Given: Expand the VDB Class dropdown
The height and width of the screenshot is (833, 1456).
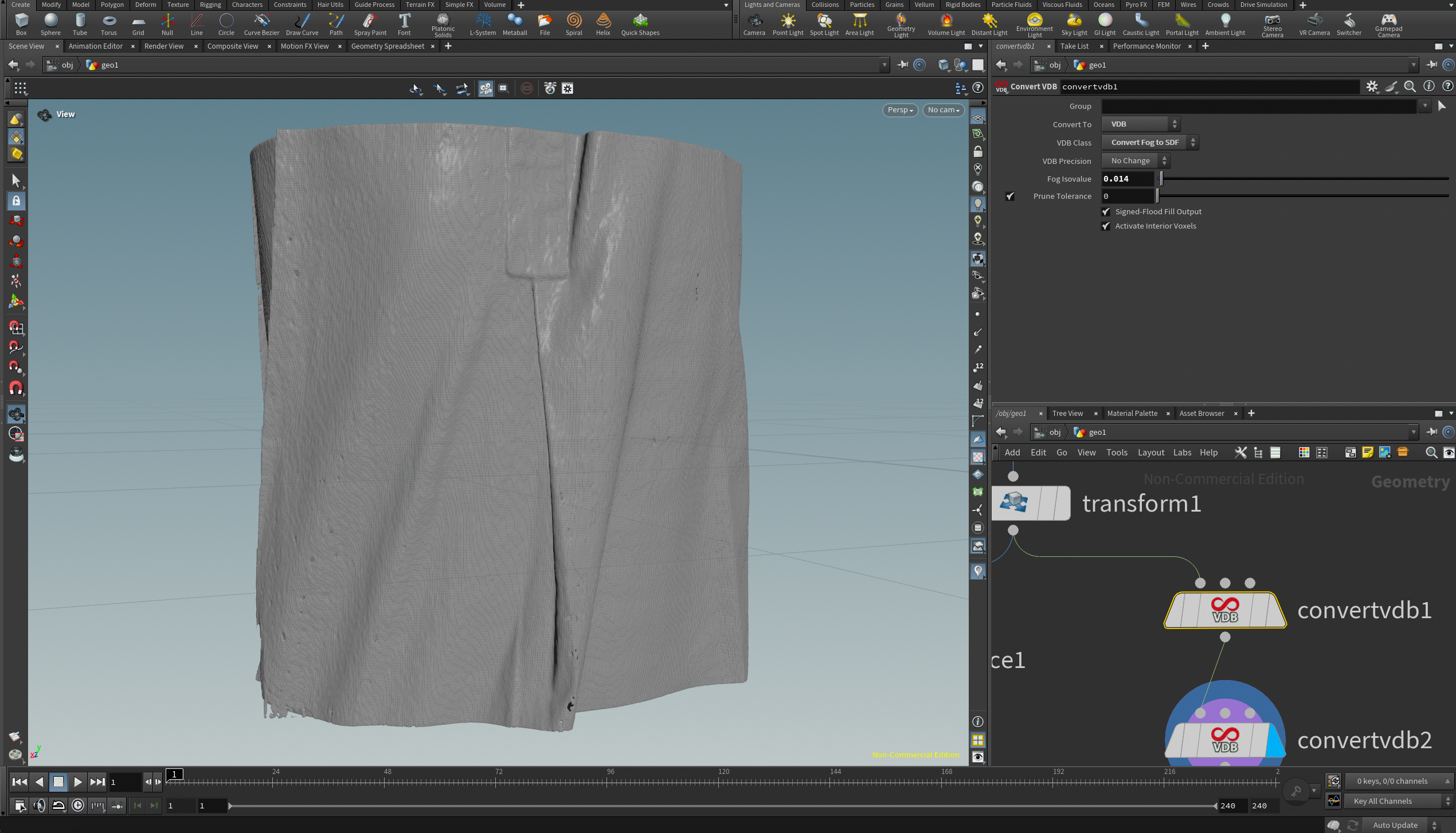Looking at the screenshot, I should (x=1149, y=143).
